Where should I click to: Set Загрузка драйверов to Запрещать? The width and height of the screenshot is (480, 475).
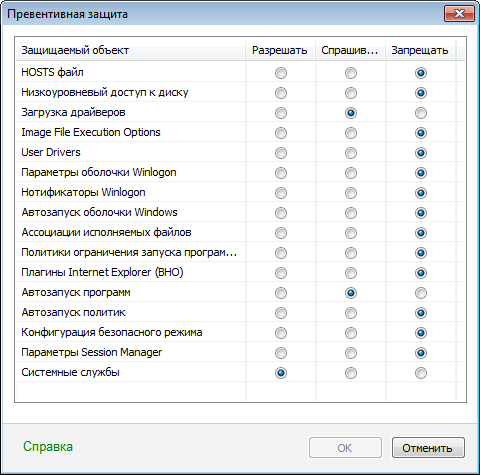tap(421, 113)
